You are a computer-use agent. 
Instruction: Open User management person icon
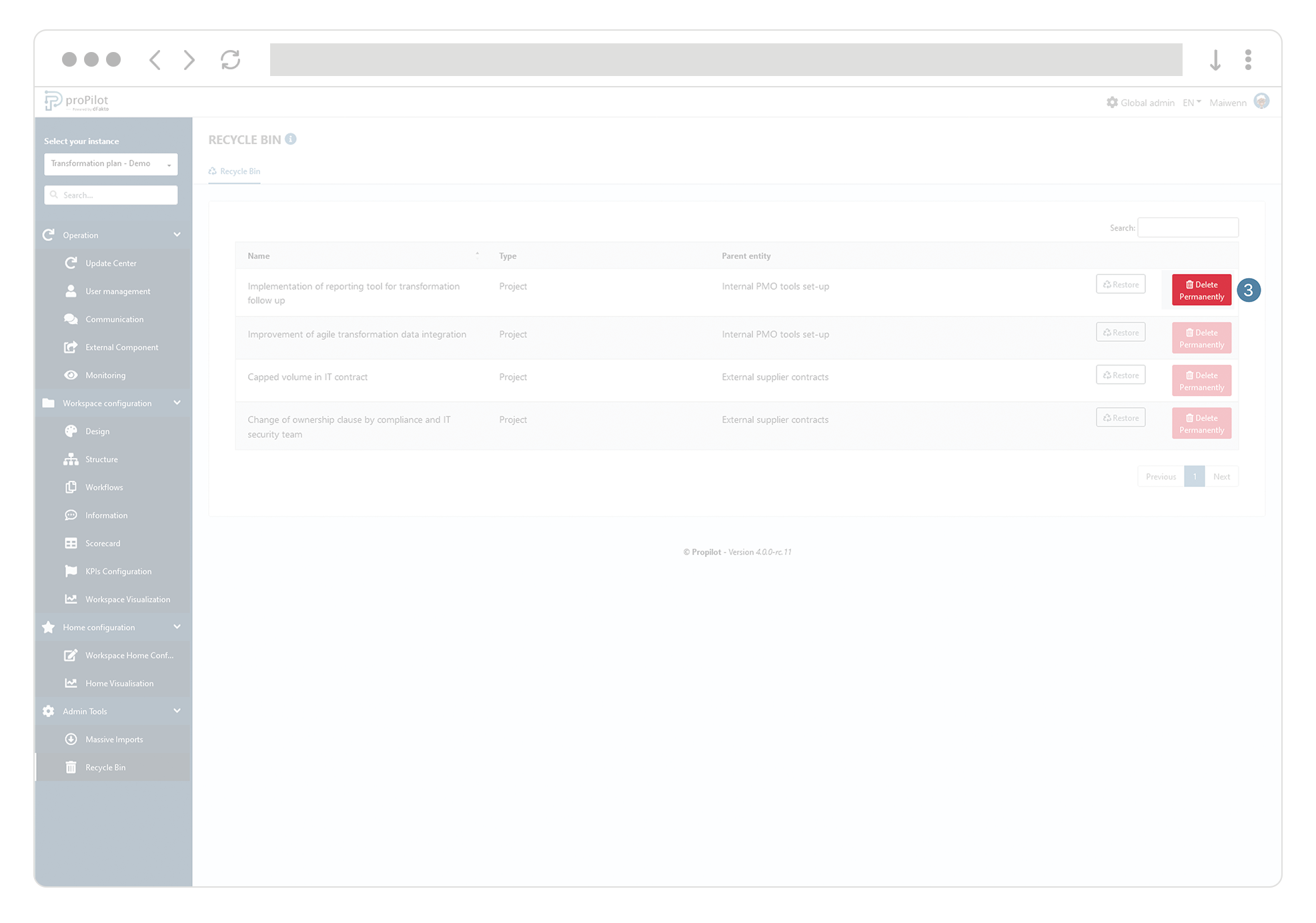coord(71,291)
